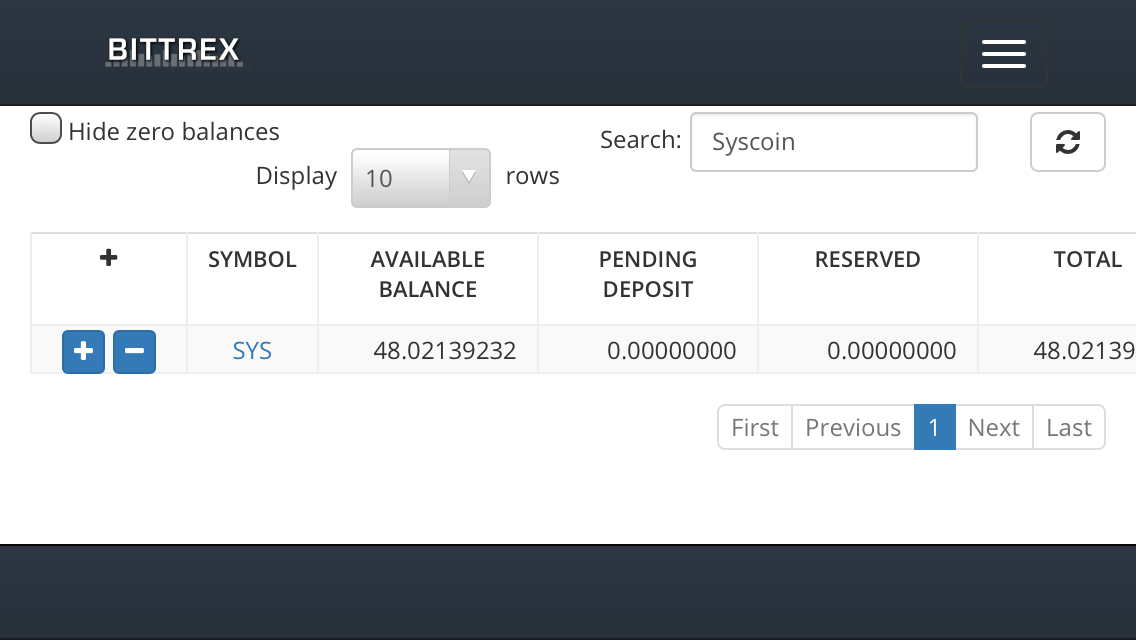Select page 1 in pagination

click(x=935, y=428)
